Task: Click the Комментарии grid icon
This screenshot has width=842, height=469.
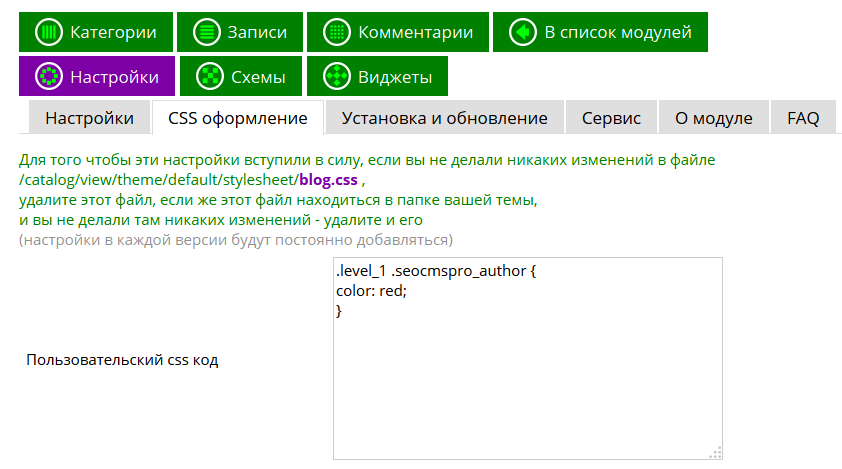Action: click(x=337, y=33)
